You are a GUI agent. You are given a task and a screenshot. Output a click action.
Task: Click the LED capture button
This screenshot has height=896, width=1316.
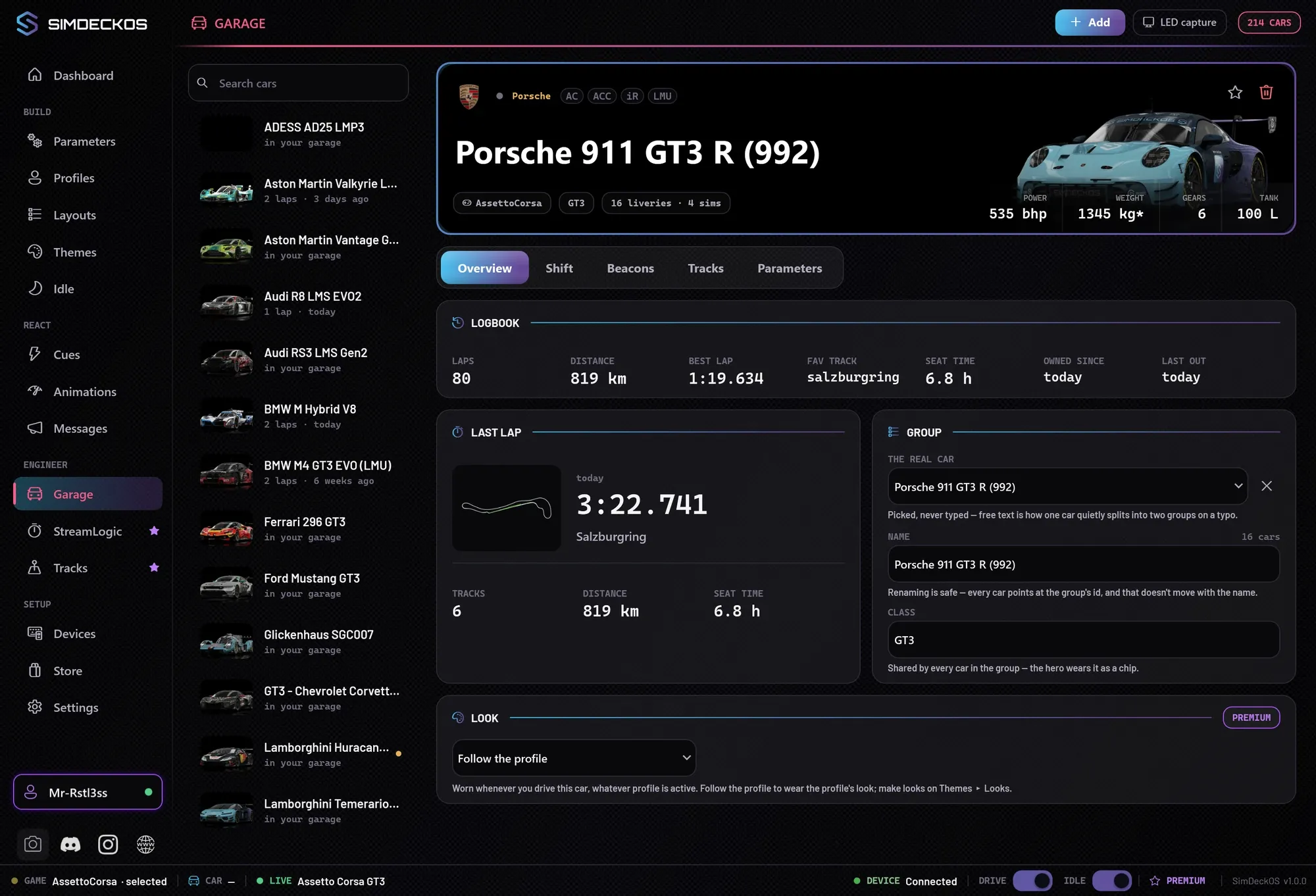(1179, 22)
